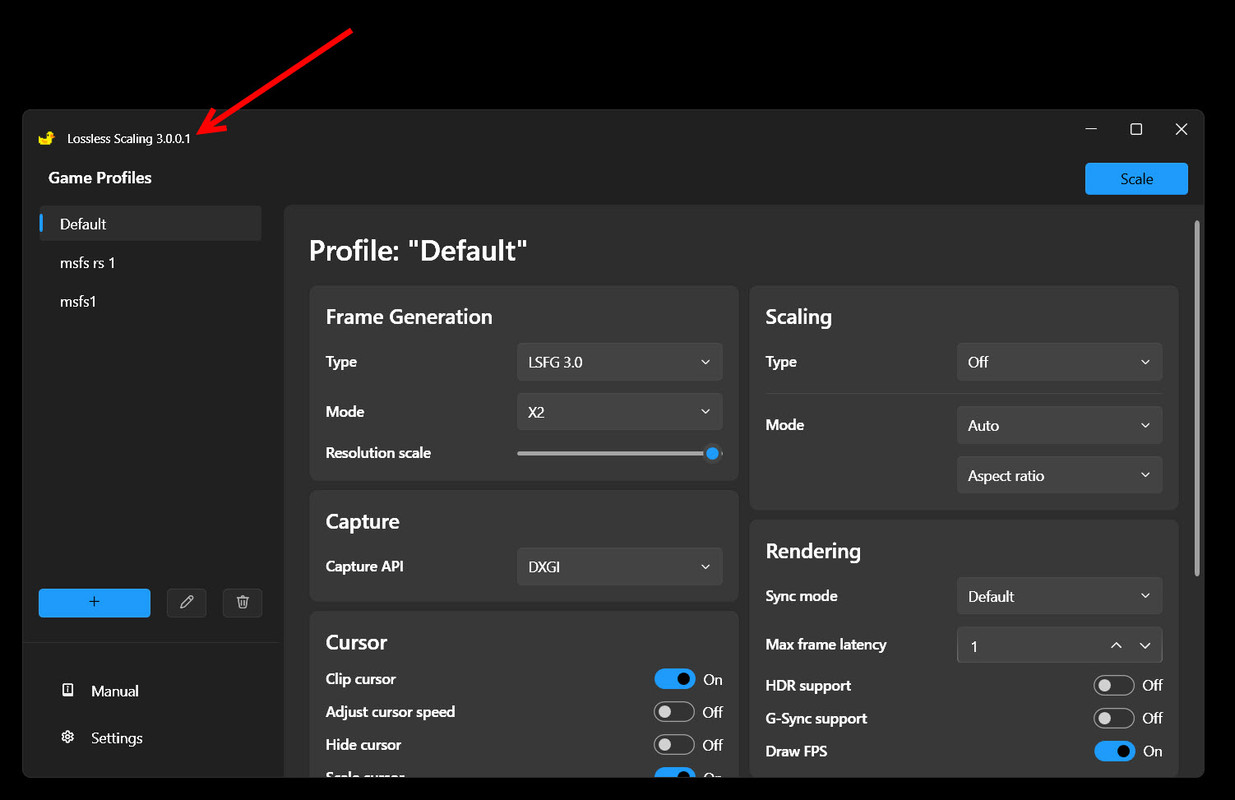The height and width of the screenshot is (800, 1235).
Task: Click the Settings gear icon
Action: click(68, 737)
